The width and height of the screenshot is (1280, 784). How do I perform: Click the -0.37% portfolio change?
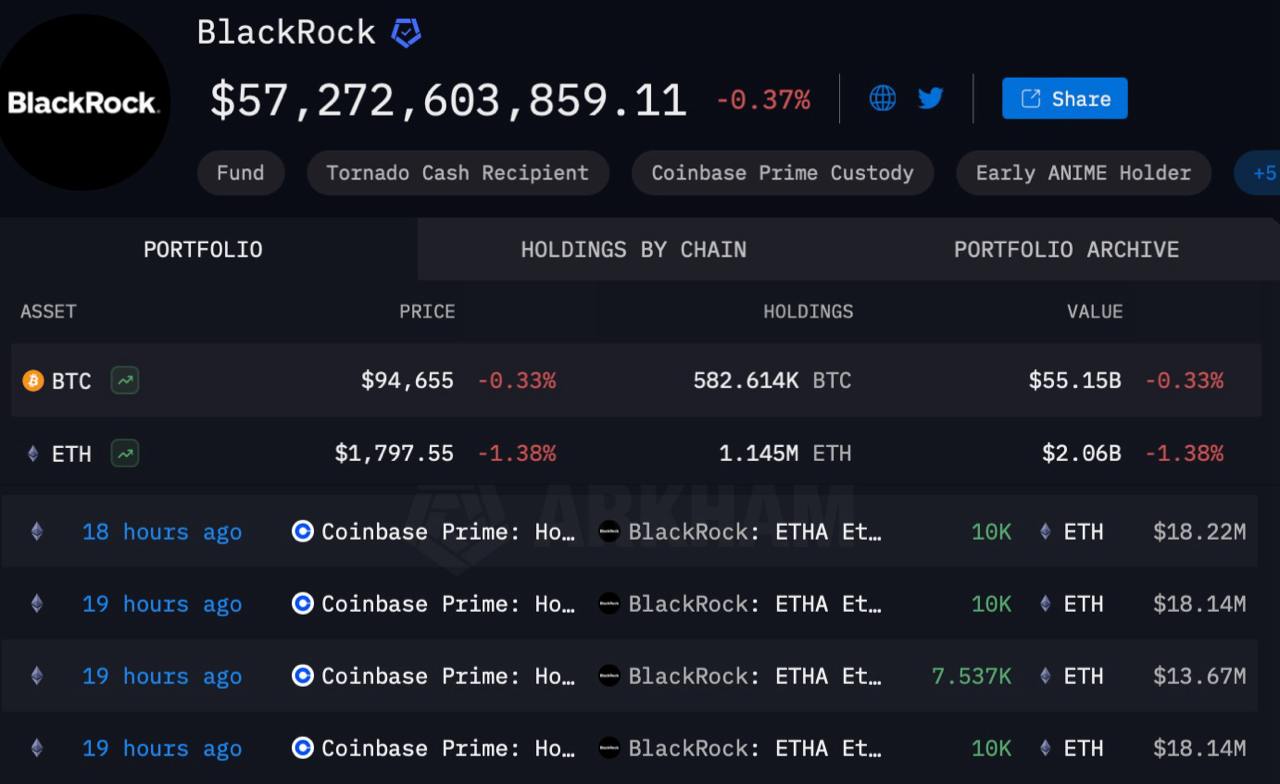(763, 100)
